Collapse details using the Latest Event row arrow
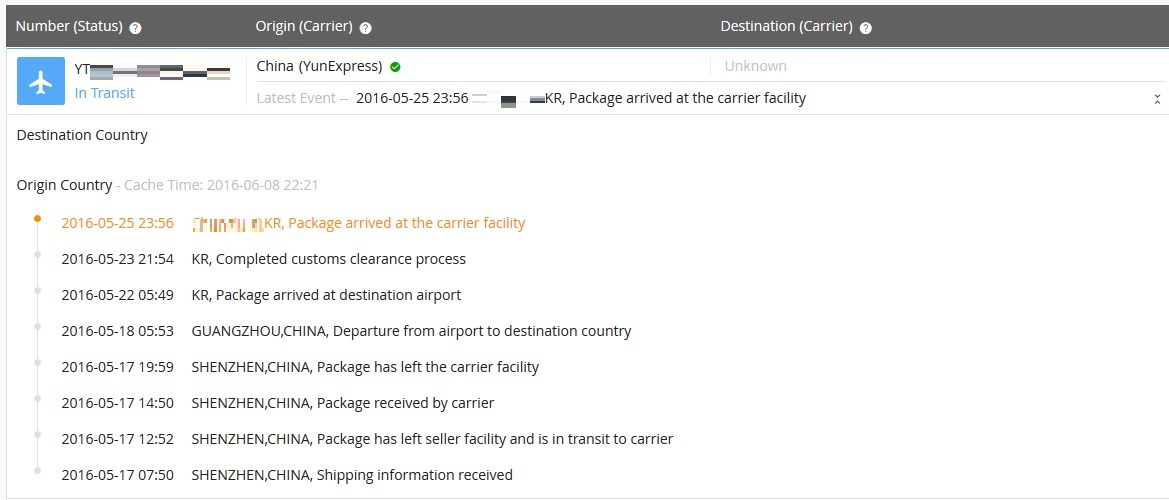Viewport: 1169px width, 500px height. click(x=1157, y=99)
